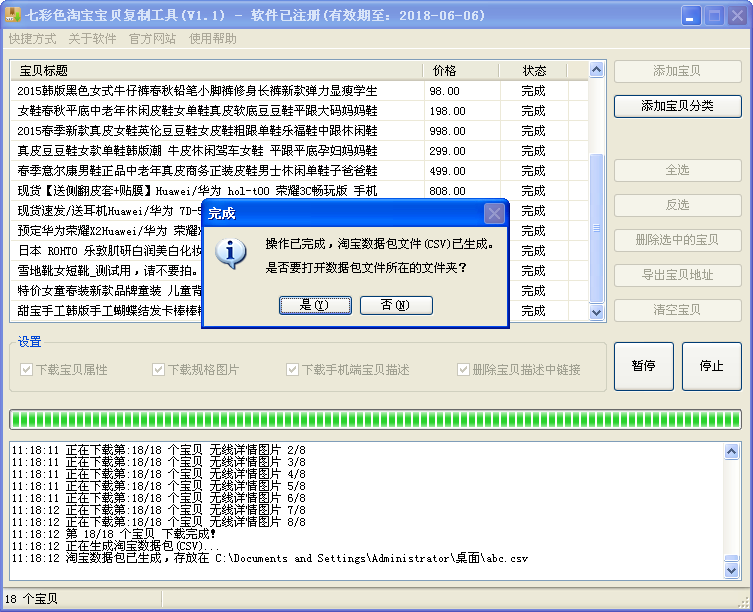Screen dimensions: 753x612
Task: Open the 使用帮助 menu
Action: click(213, 39)
